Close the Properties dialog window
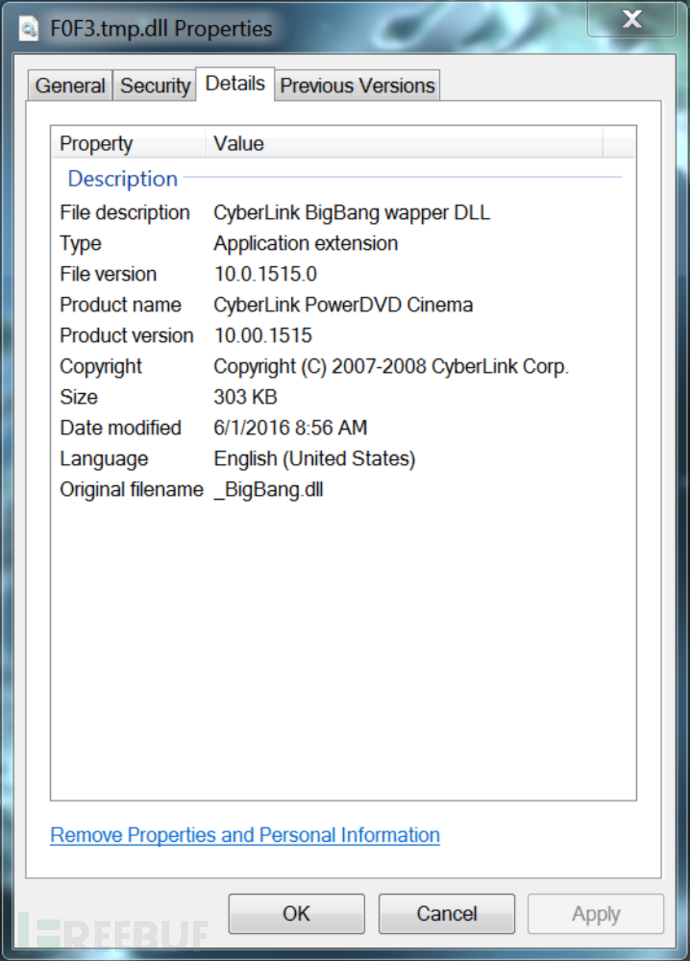This screenshot has width=690, height=961. point(631,20)
